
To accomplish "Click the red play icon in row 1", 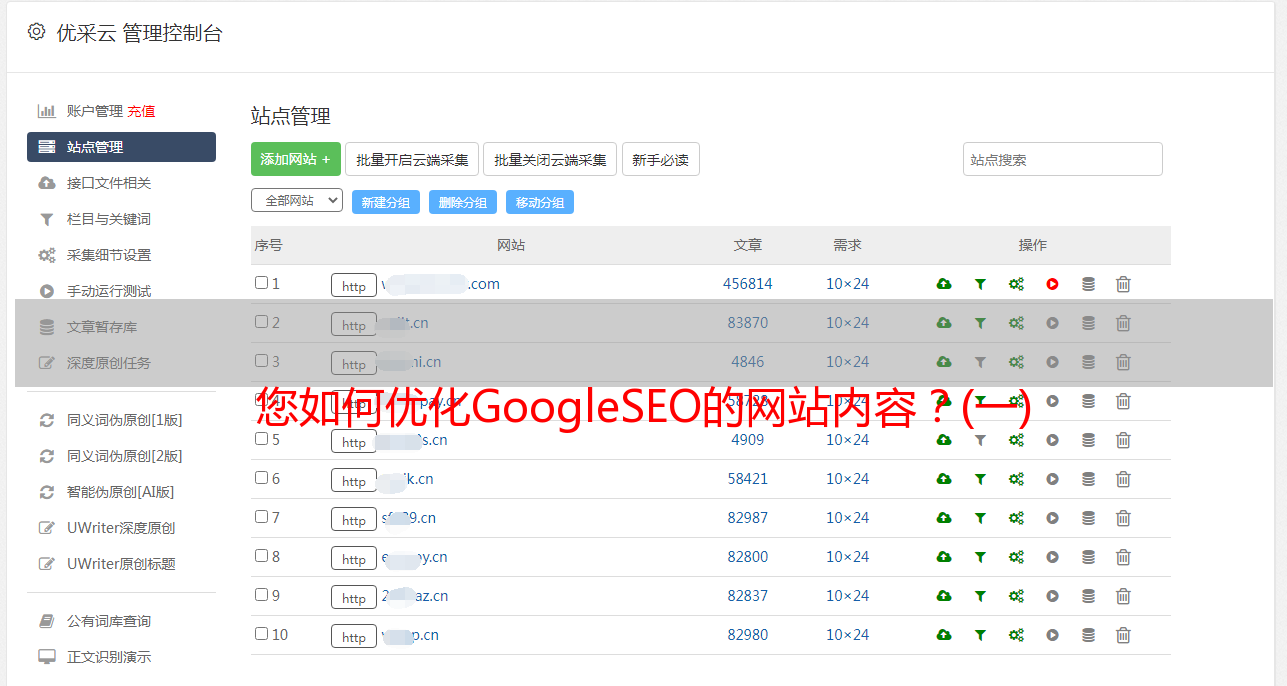I will (x=1052, y=284).
